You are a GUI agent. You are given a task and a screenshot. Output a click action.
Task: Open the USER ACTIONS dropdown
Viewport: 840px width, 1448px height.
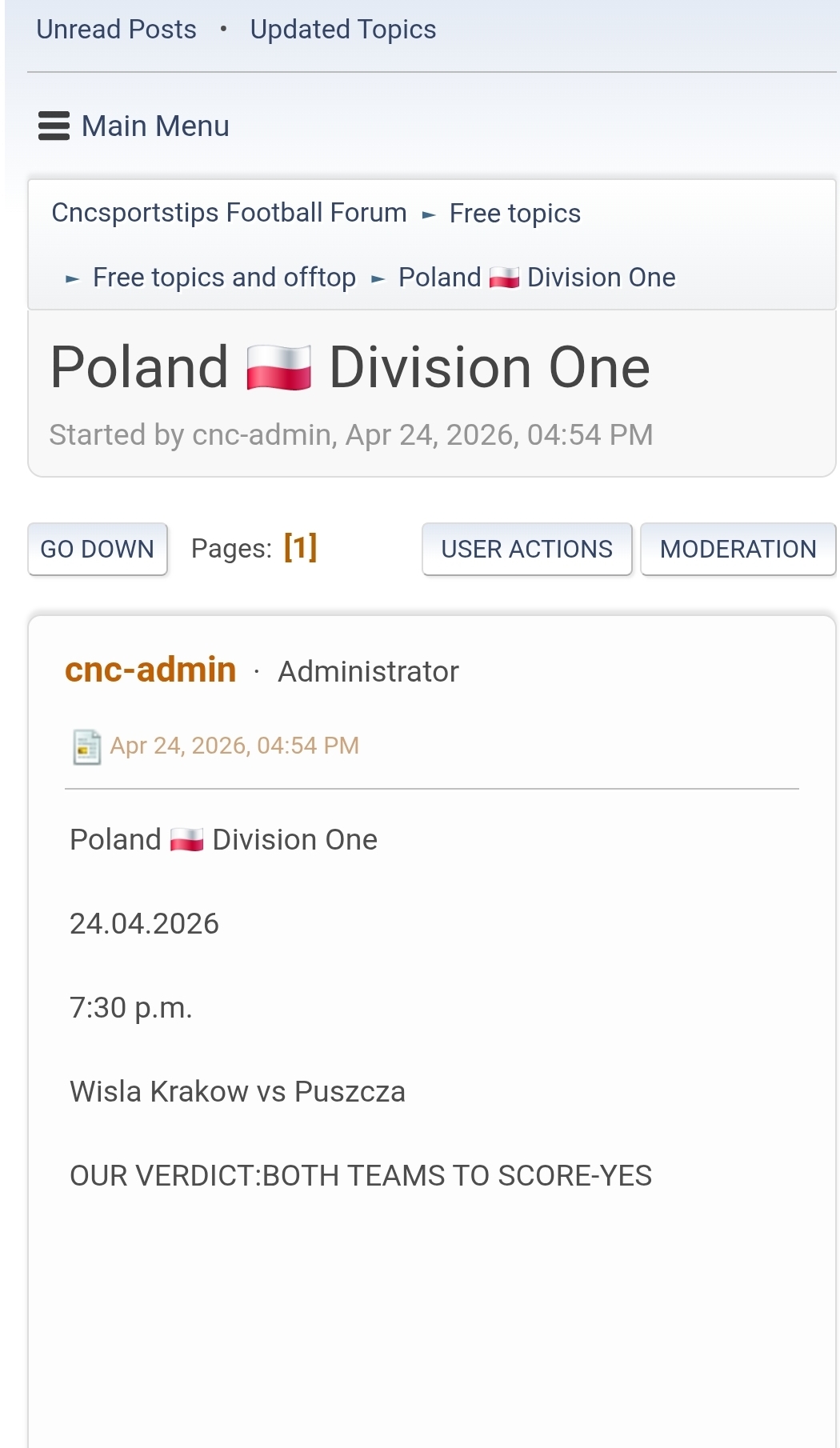click(526, 549)
